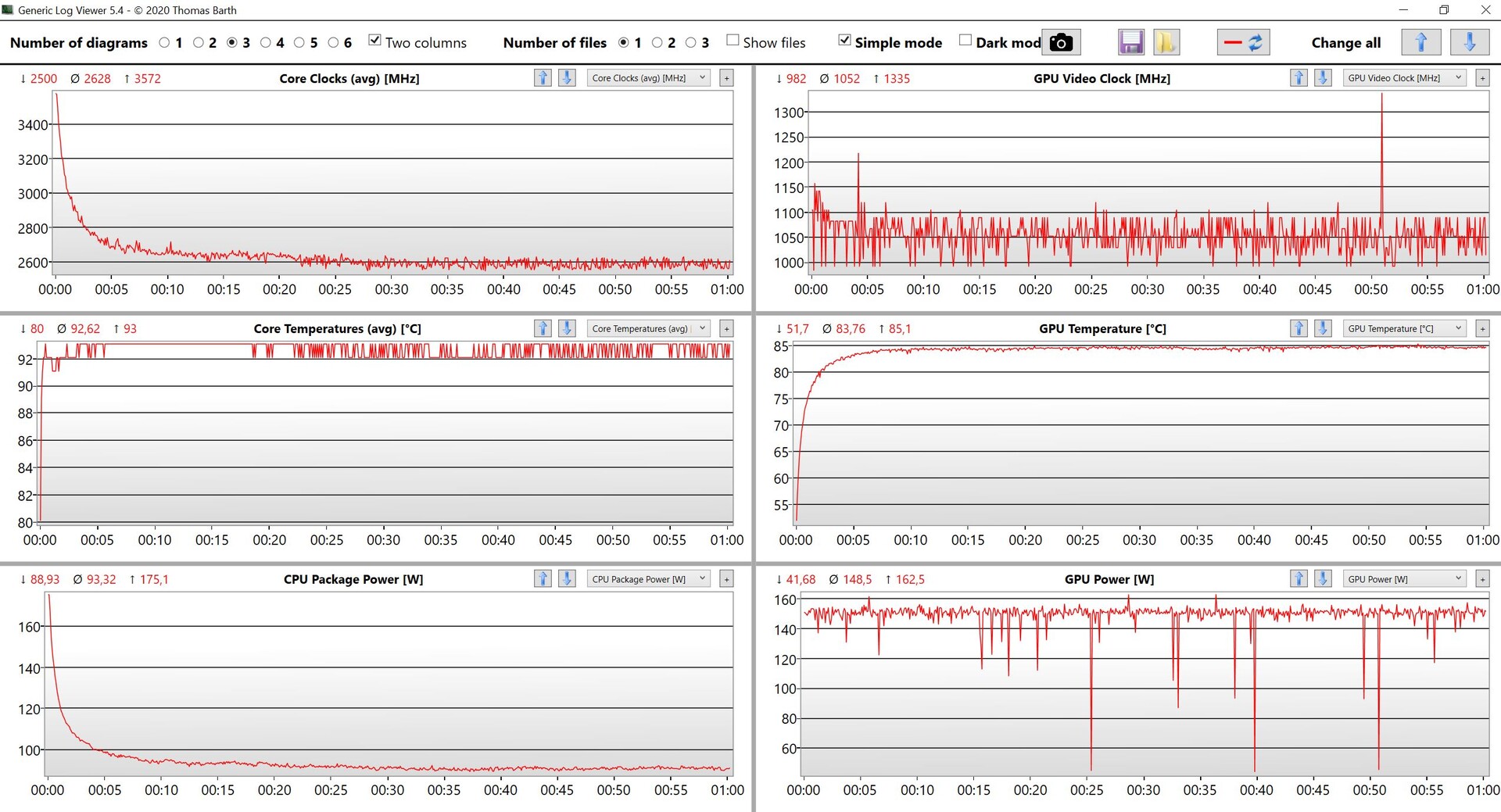Click plus button on GPU Power diagram

coord(1482,578)
